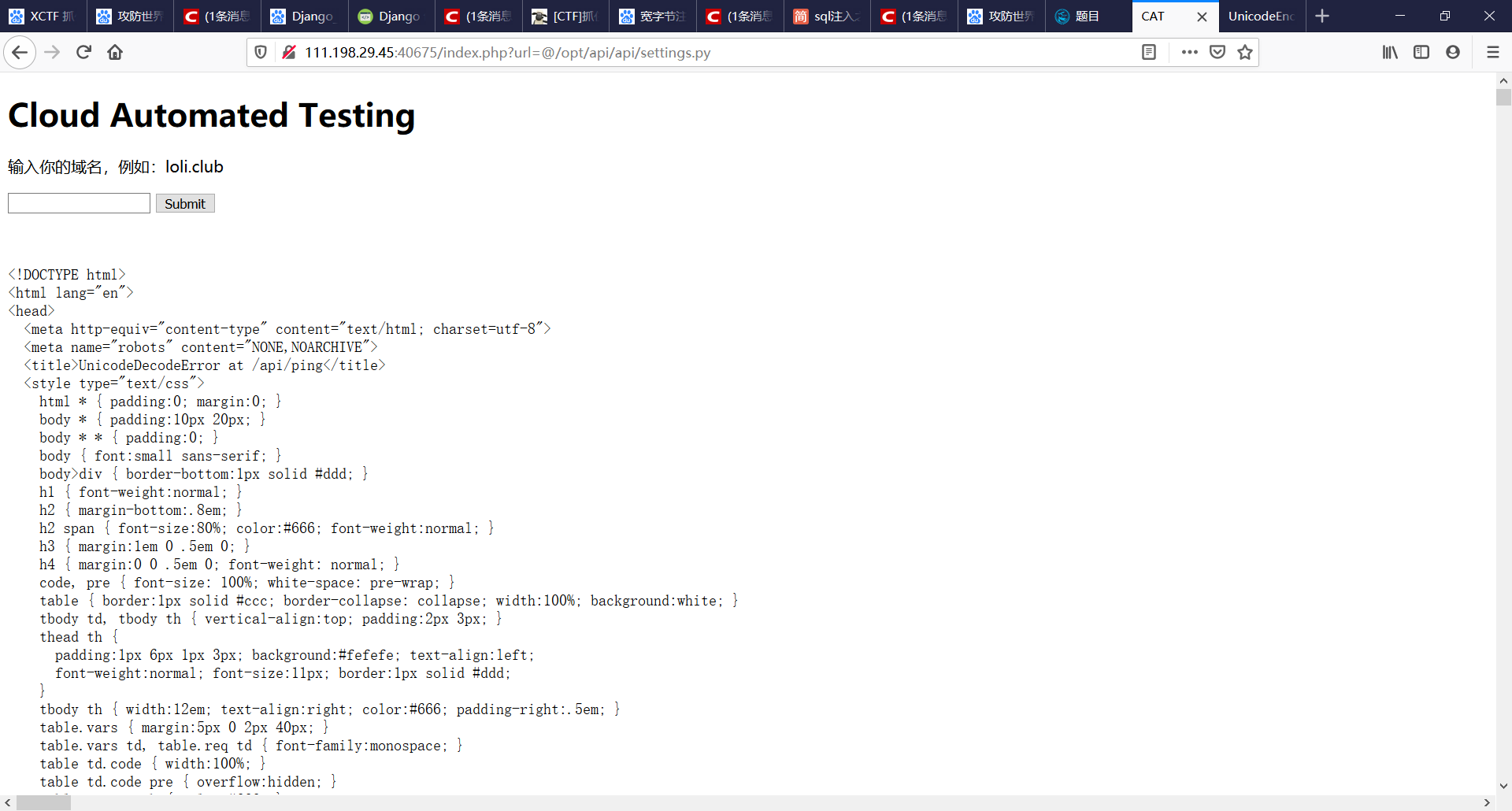Click the address bar URL
1512x811 pixels.
[x=507, y=53]
